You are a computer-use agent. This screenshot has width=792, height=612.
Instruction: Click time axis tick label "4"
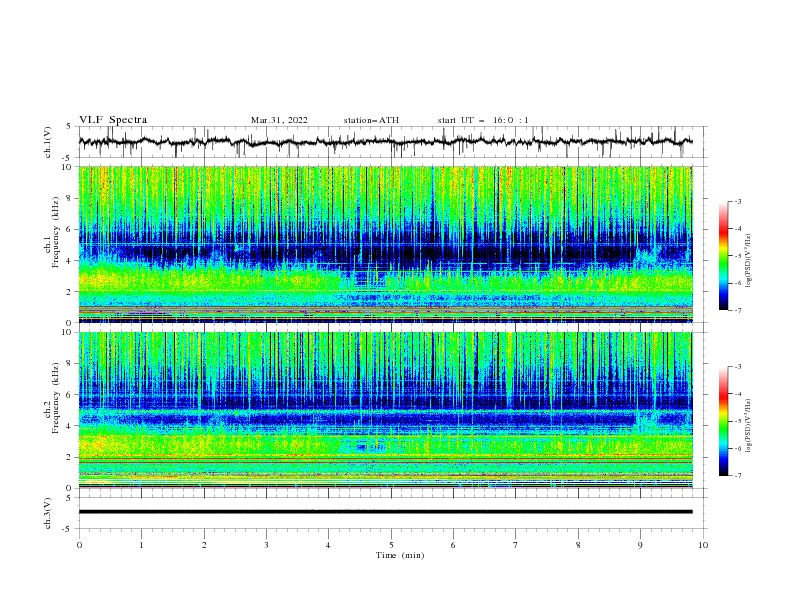pyautogui.click(x=328, y=545)
